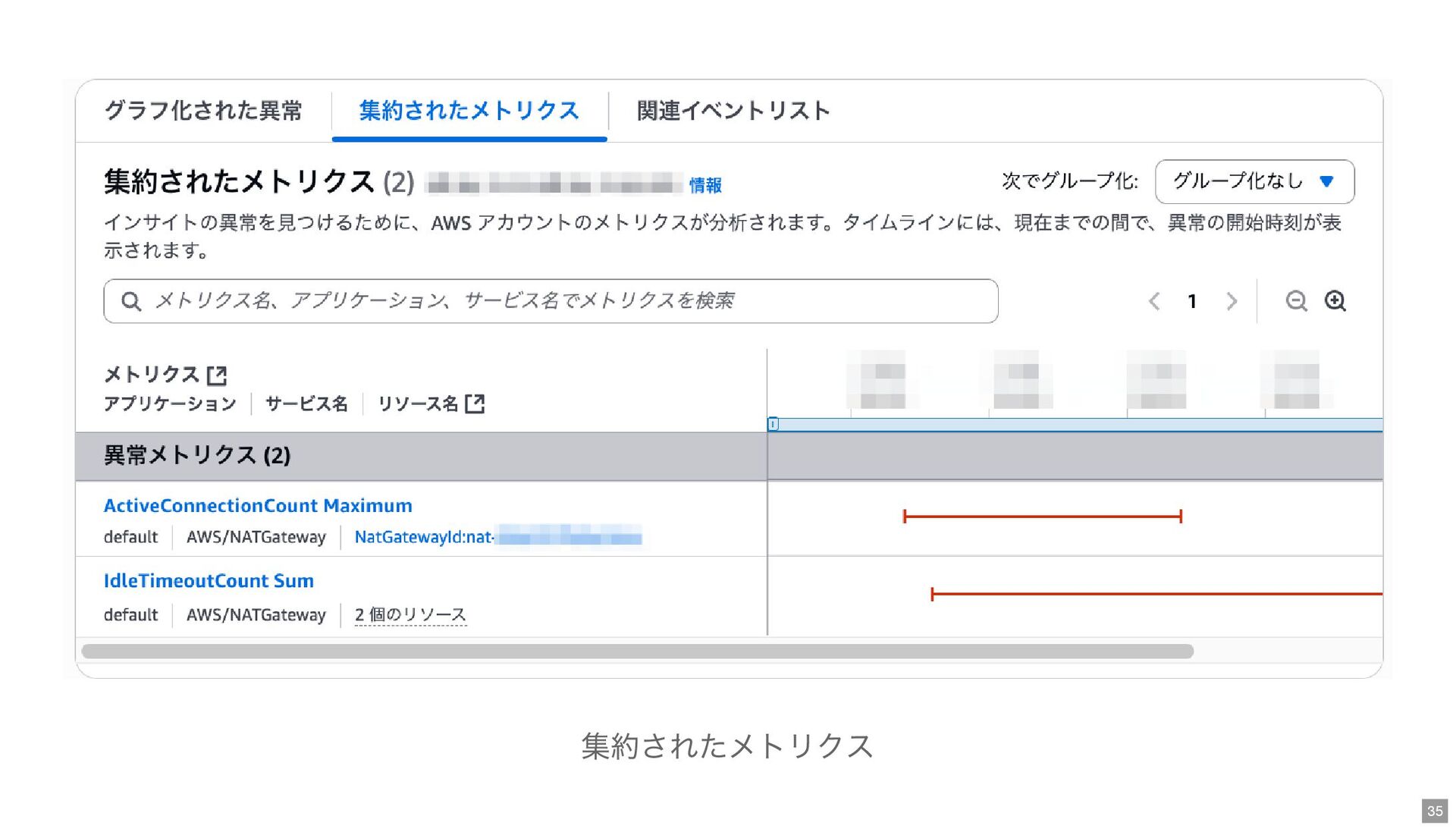Open ActiveConnectionCount Maximum metric link
Image resolution: width=1456 pixels, height=832 pixels.
coord(258,506)
